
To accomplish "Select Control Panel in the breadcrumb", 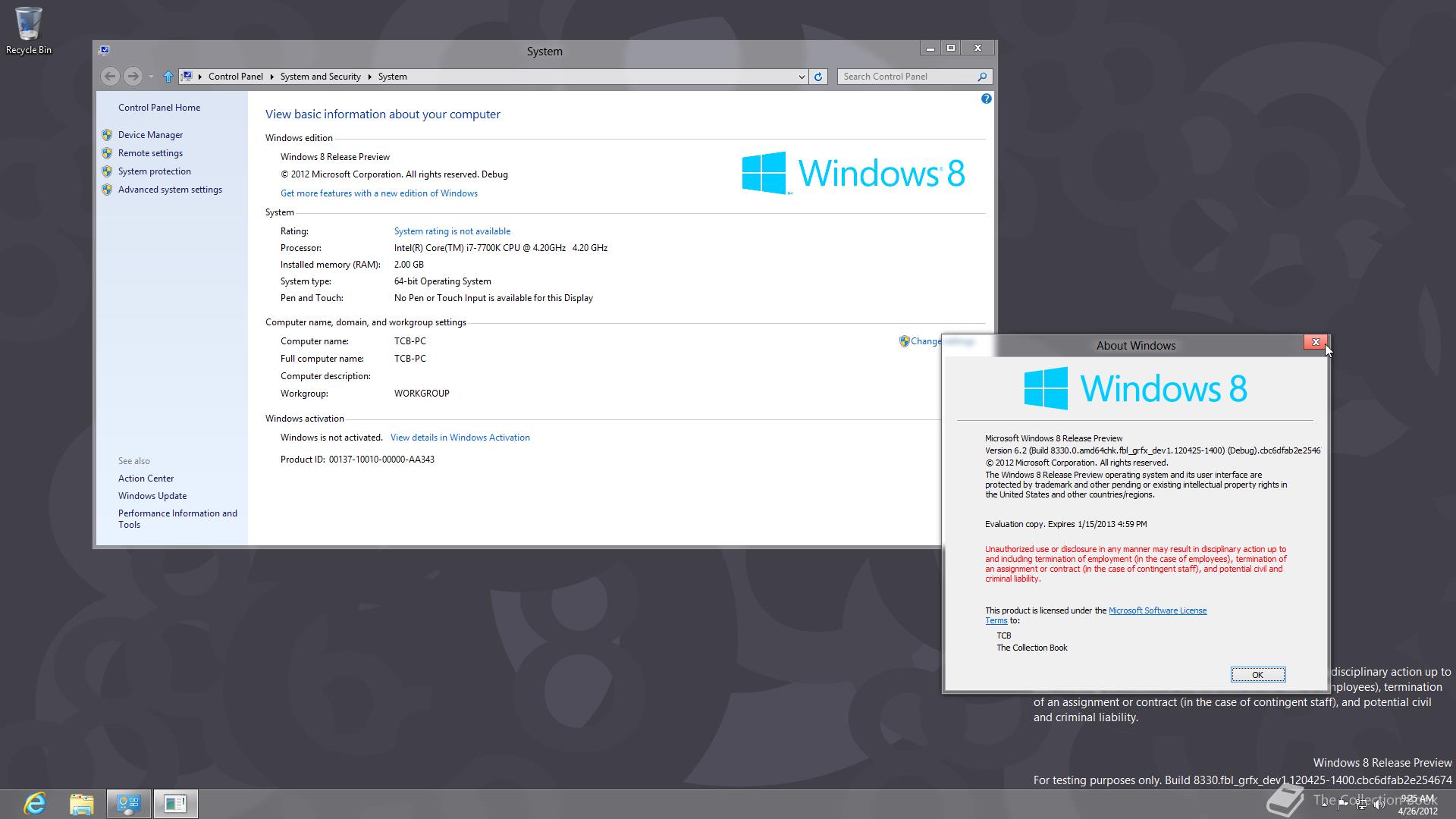I will pyautogui.click(x=236, y=77).
